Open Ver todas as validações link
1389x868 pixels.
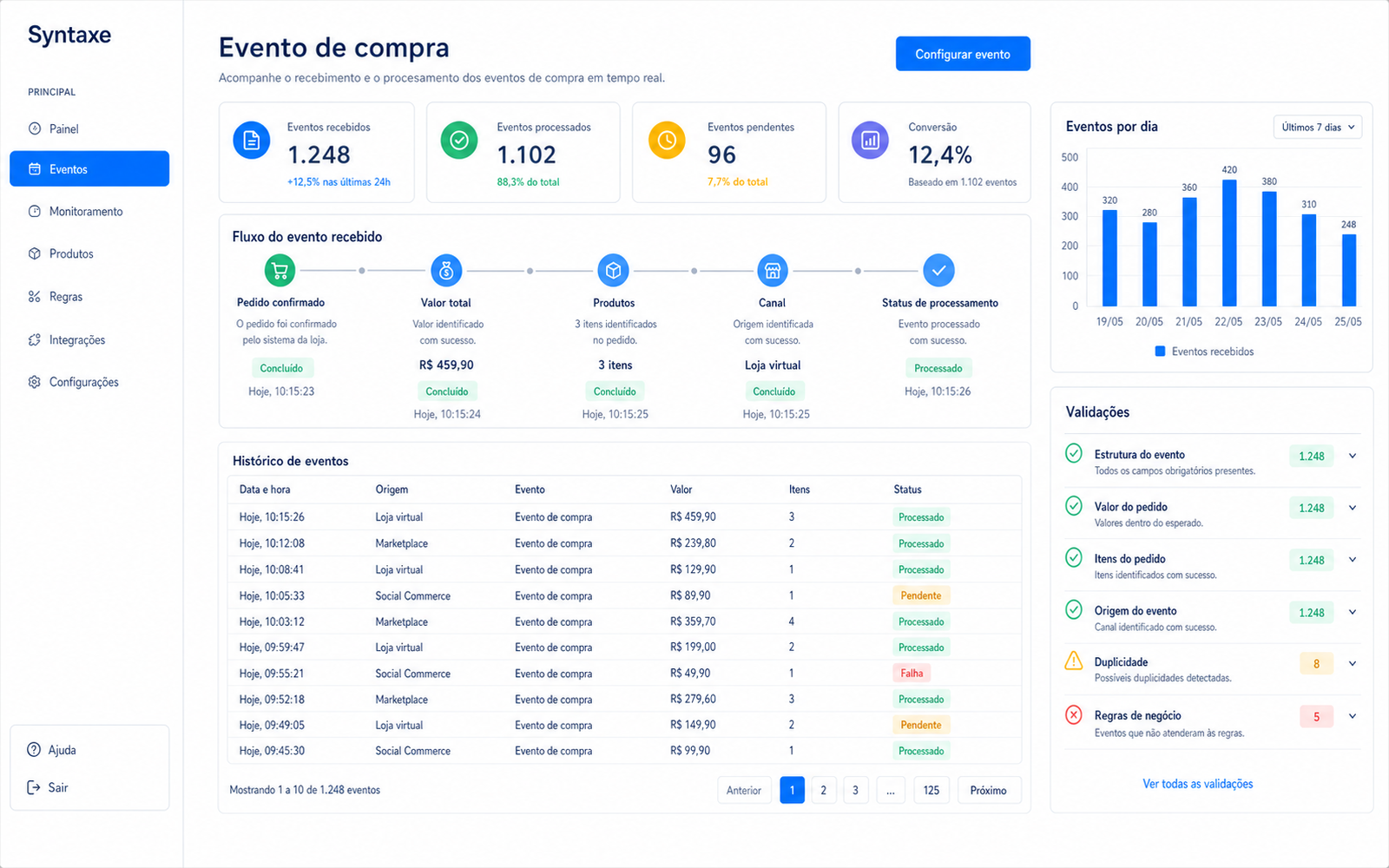click(x=1198, y=784)
